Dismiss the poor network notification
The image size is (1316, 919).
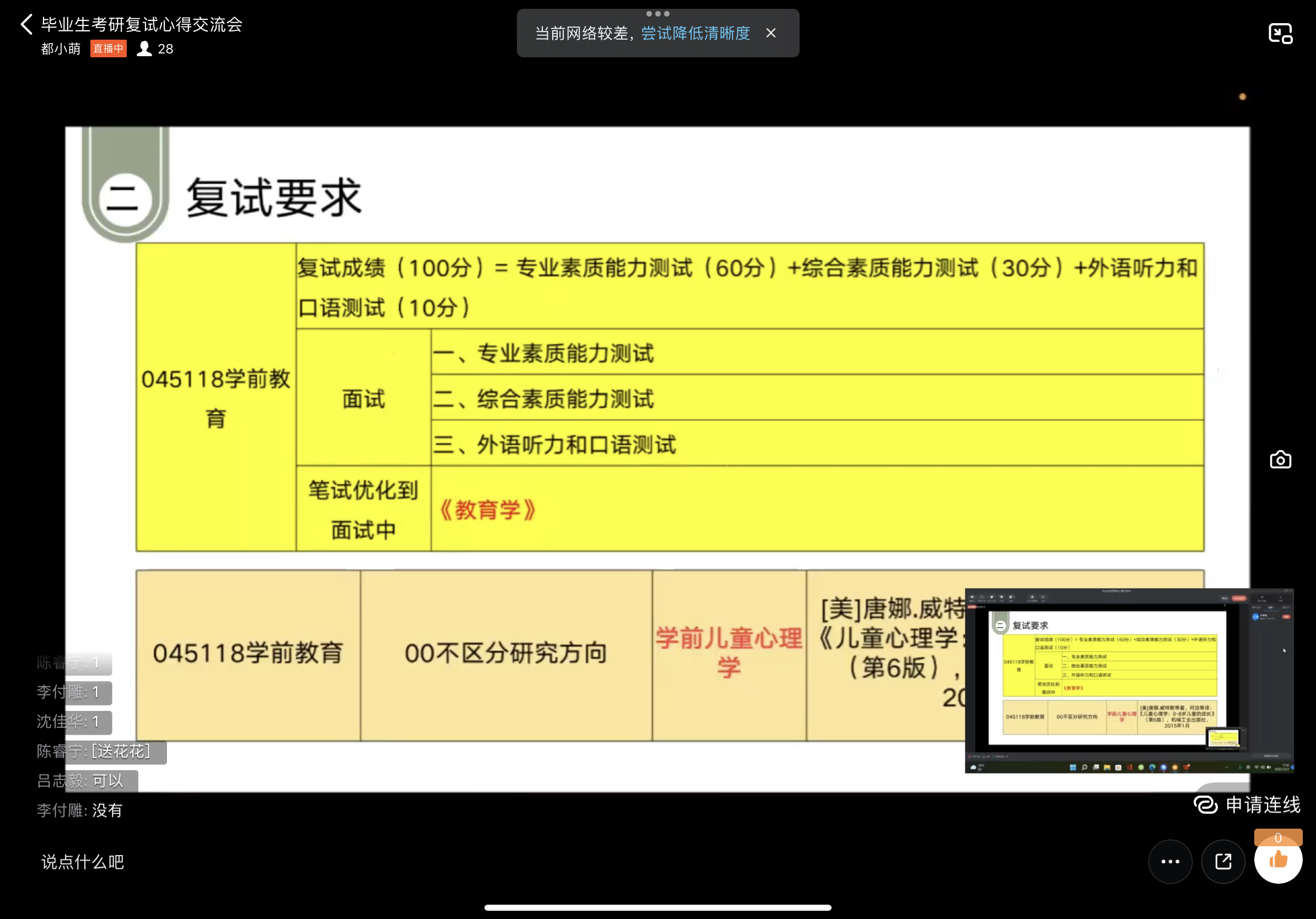coord(771,33)
